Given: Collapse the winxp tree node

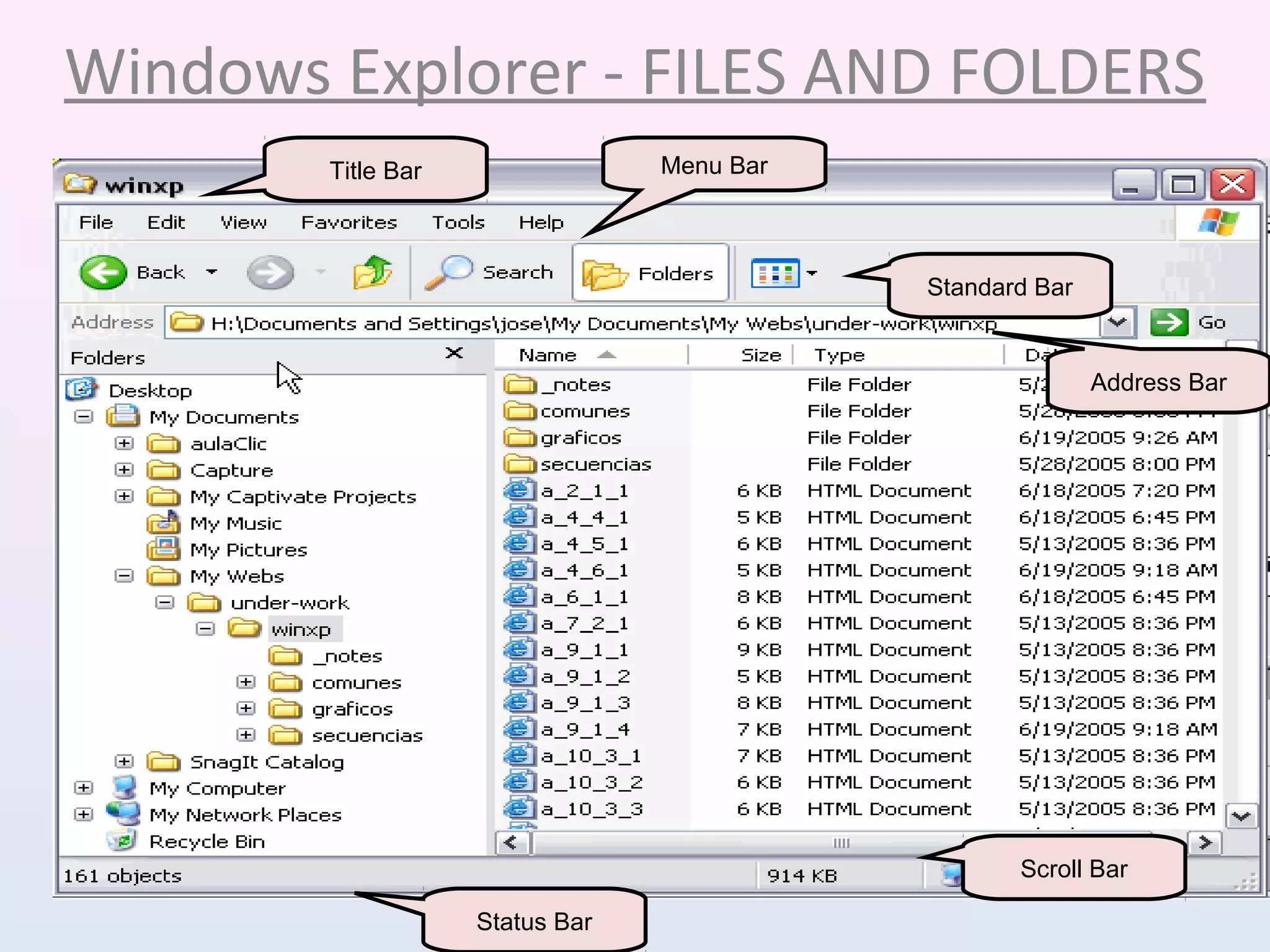Looking at the screenshot, I should (205, 629).
